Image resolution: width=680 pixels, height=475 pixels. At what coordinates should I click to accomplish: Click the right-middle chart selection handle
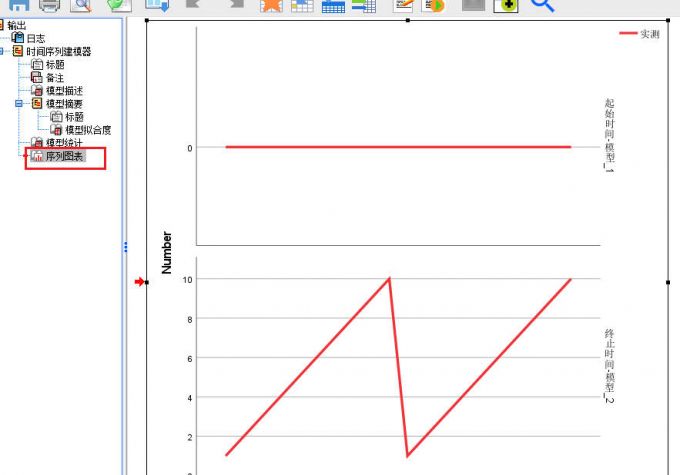(668, 282)
